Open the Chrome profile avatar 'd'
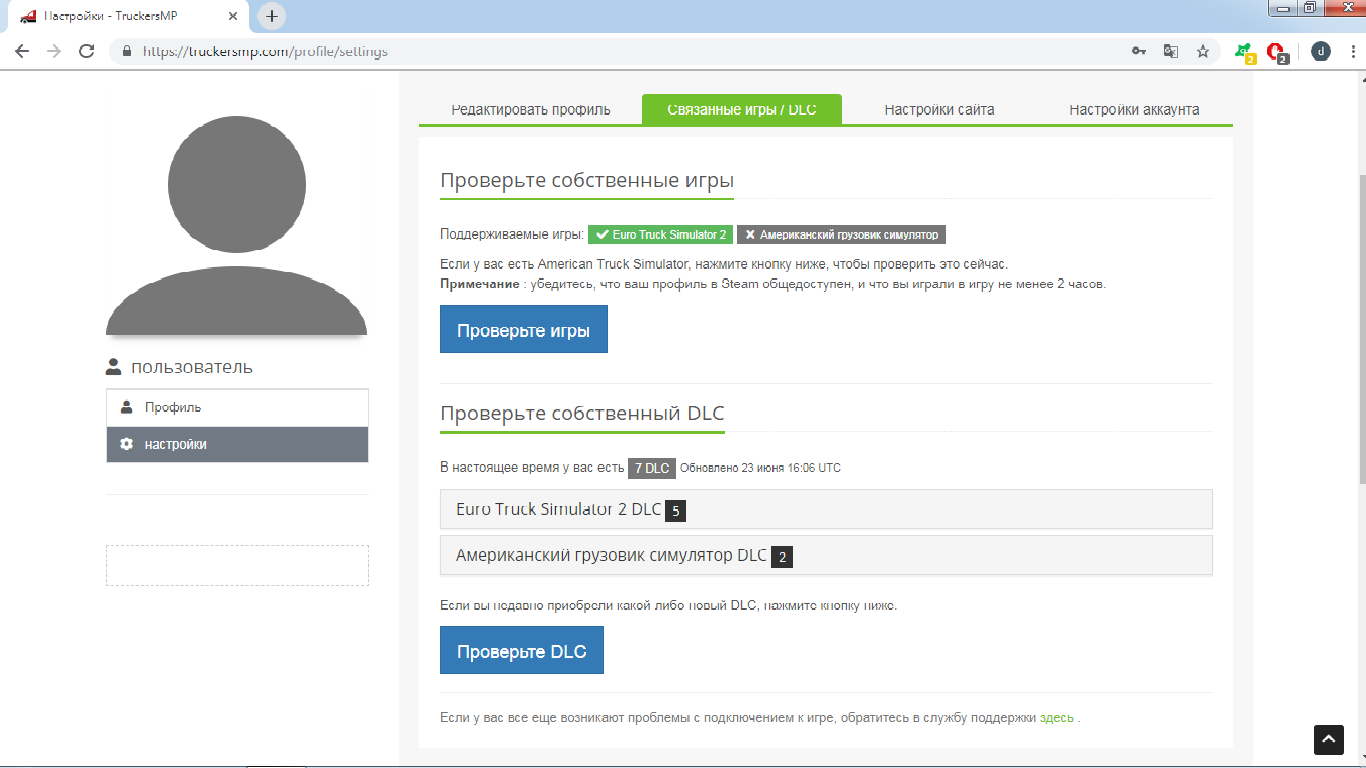Screen dimensions: 1366x768 point(1321,51)
